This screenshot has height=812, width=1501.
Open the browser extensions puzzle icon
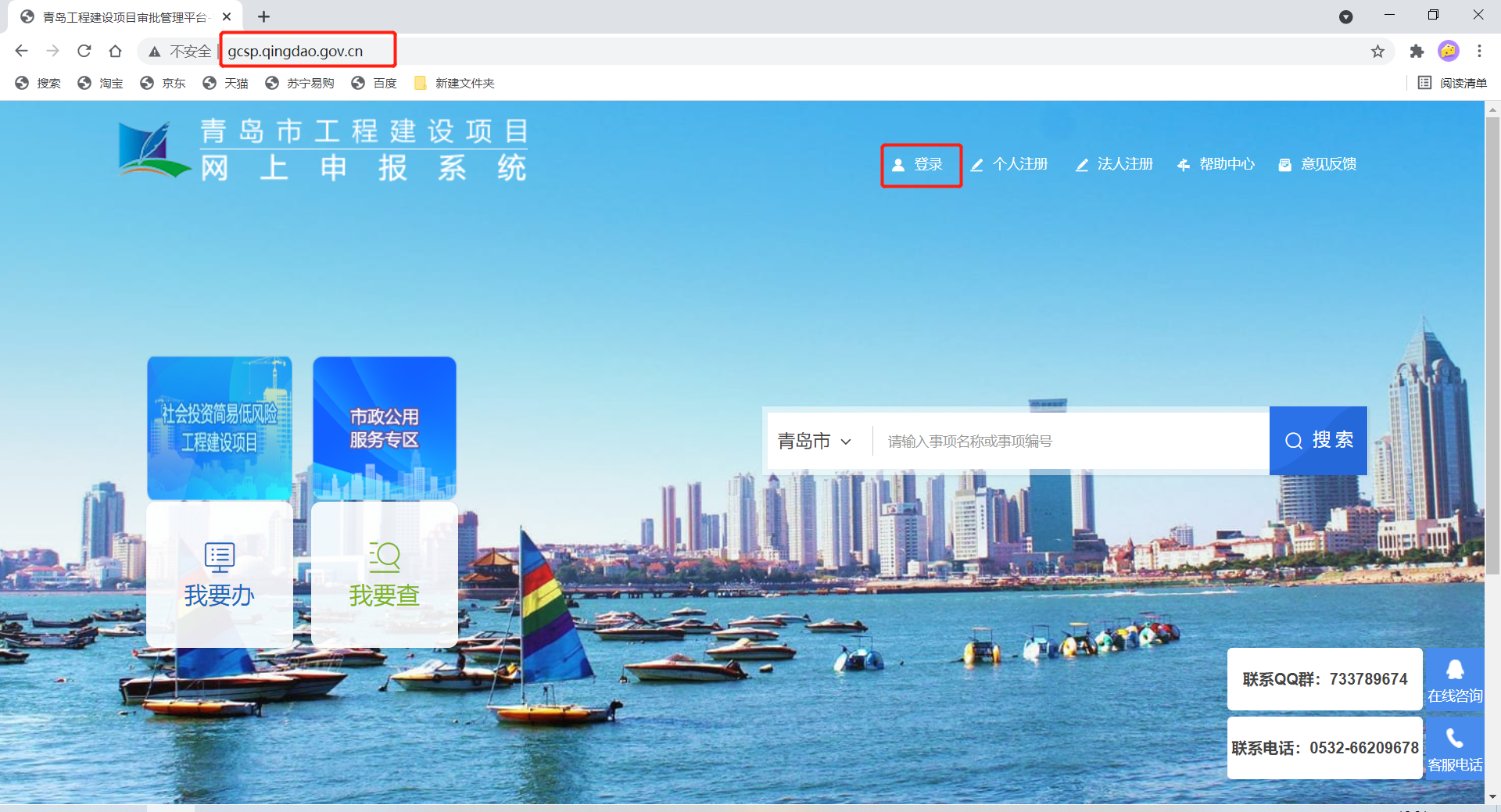tap(1417, 52)
